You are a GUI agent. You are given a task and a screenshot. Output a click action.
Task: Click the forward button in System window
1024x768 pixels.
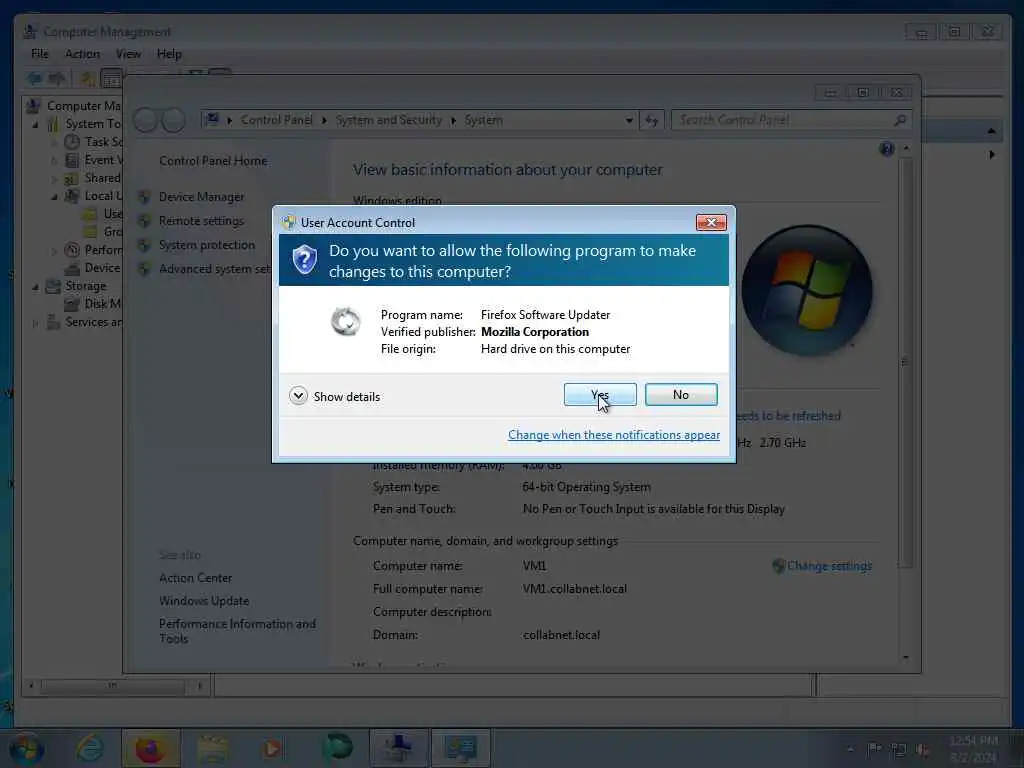173,120
